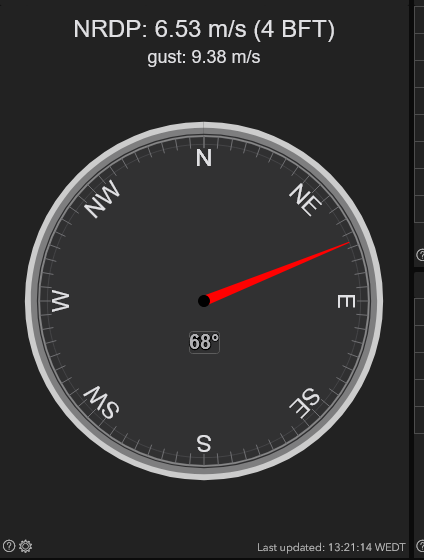Select the W label on the compass
Viewport: 424px width, 560px height.
(61, 301)
